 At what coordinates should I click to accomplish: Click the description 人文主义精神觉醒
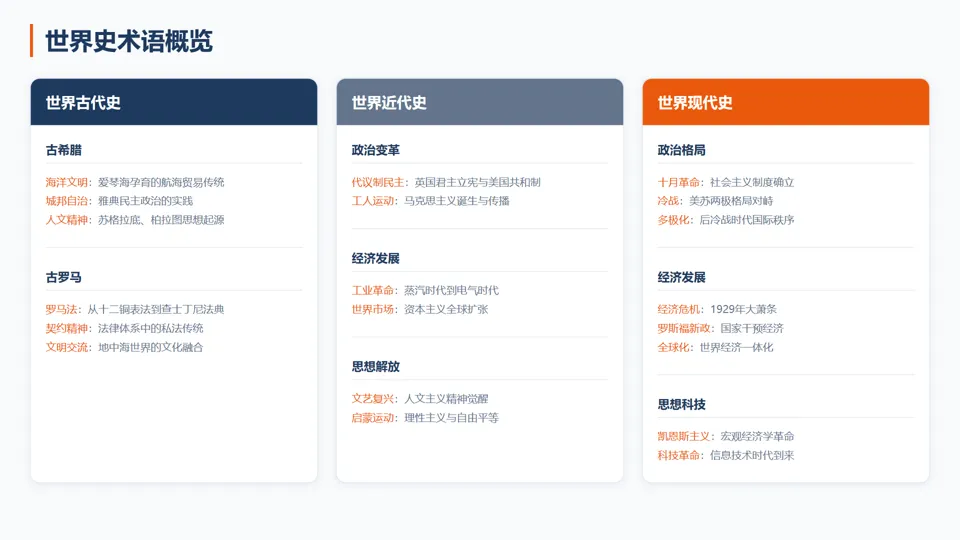(x=446, y=399)
